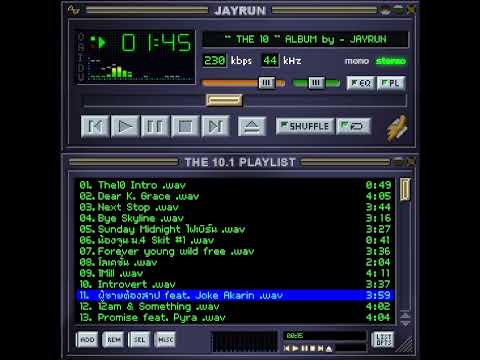Click the playlist mini pause button
480x360 pixels.
pos(304,349)
